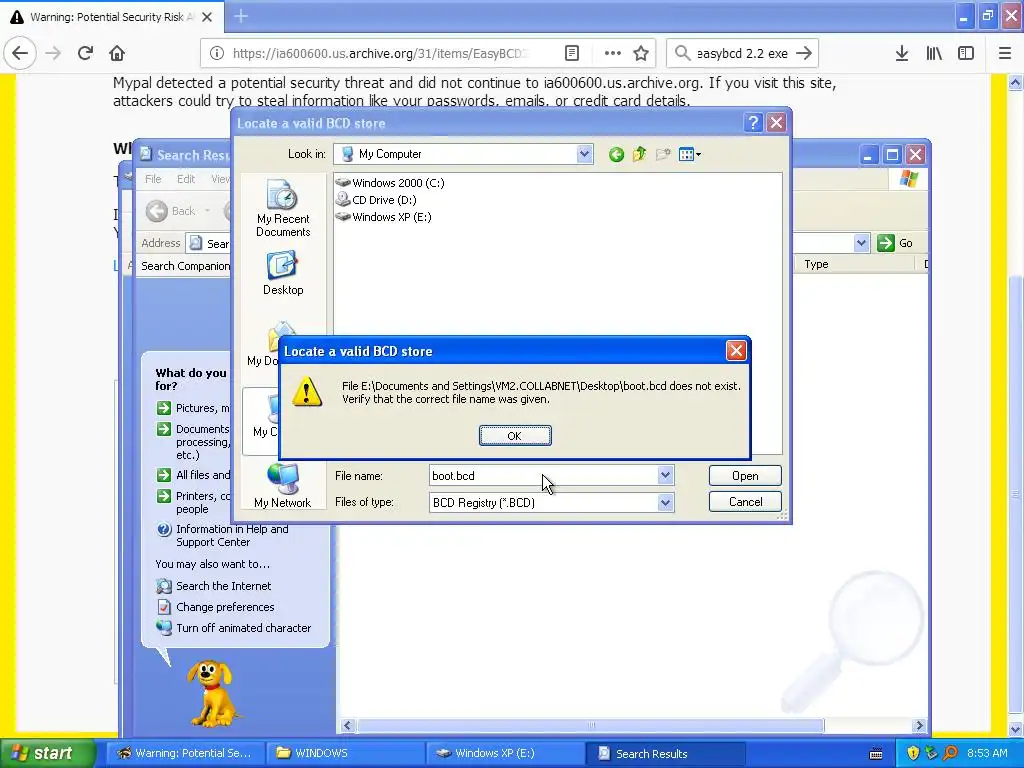Click OK in the BCD store error dialog
Screen dimensions: 1024x768
pos(515,436)
